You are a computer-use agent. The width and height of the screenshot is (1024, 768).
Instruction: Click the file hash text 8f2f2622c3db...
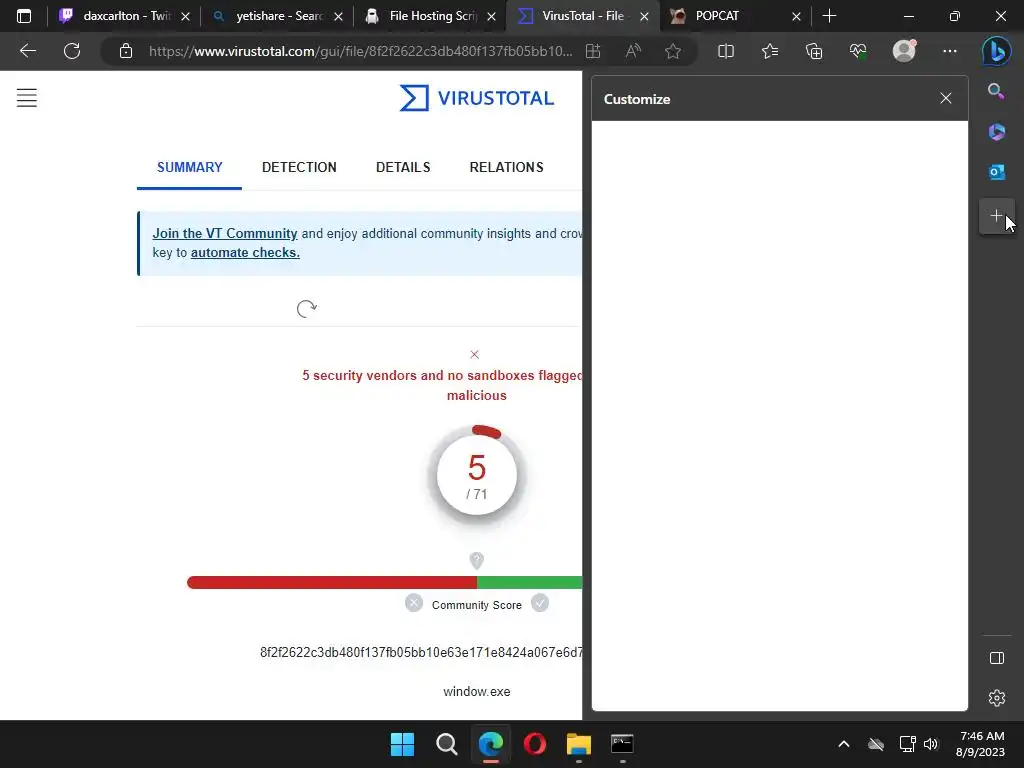tap(421, 652)
